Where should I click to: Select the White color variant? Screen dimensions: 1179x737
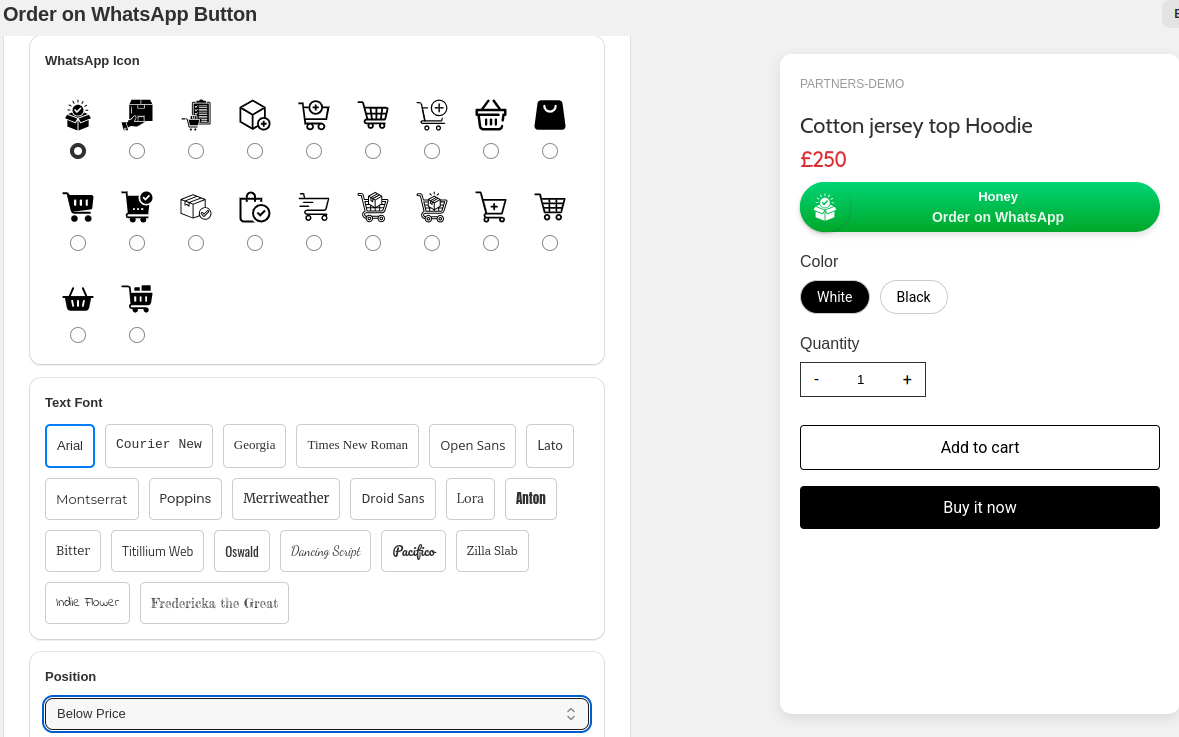tap(835, 297)
